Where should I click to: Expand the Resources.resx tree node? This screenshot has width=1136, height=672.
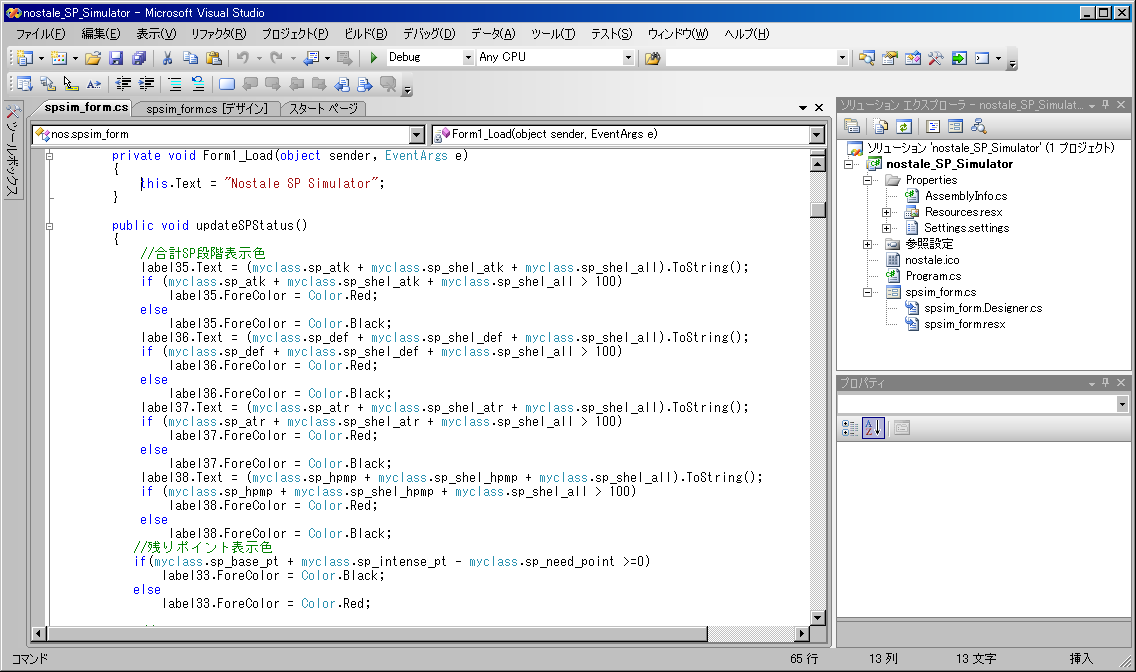click(x=886, y=212)
